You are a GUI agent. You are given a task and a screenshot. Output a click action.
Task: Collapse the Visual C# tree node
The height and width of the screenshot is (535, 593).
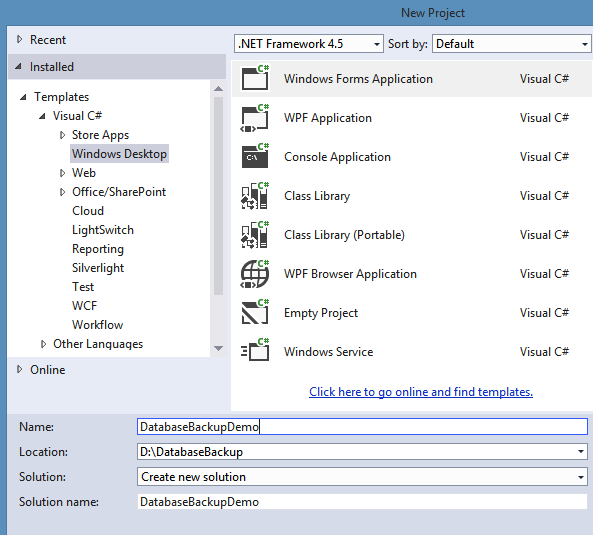click(x=42, y=116)
